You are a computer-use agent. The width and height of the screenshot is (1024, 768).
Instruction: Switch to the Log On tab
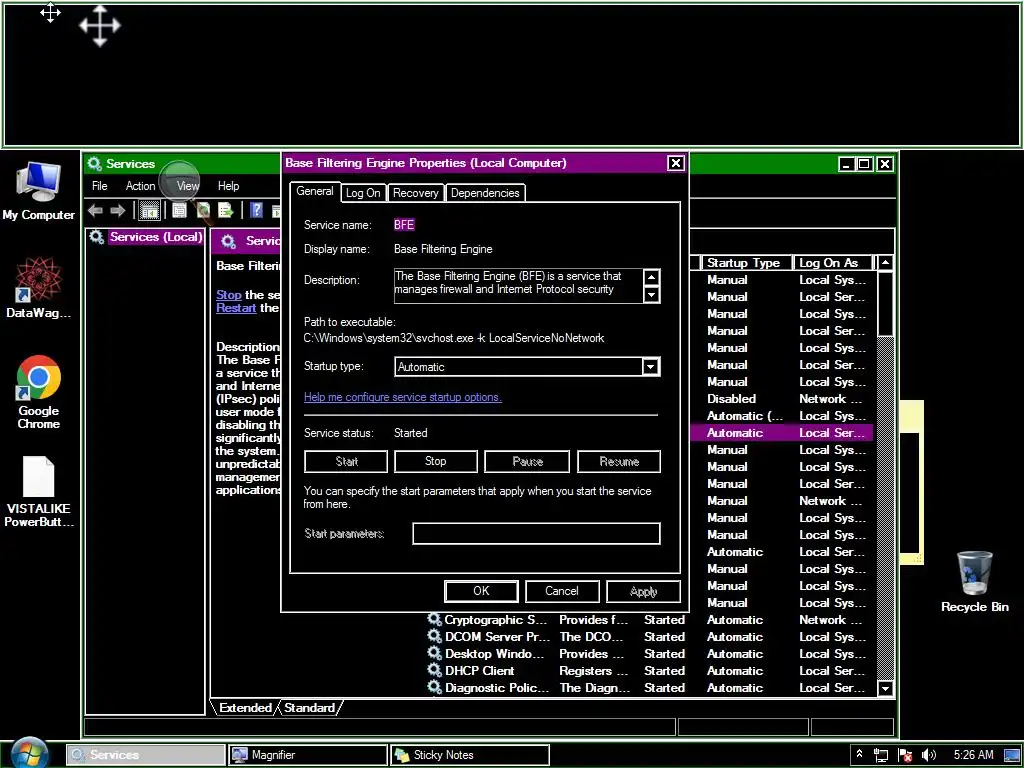pyautogui.click(x=363, y=193)
